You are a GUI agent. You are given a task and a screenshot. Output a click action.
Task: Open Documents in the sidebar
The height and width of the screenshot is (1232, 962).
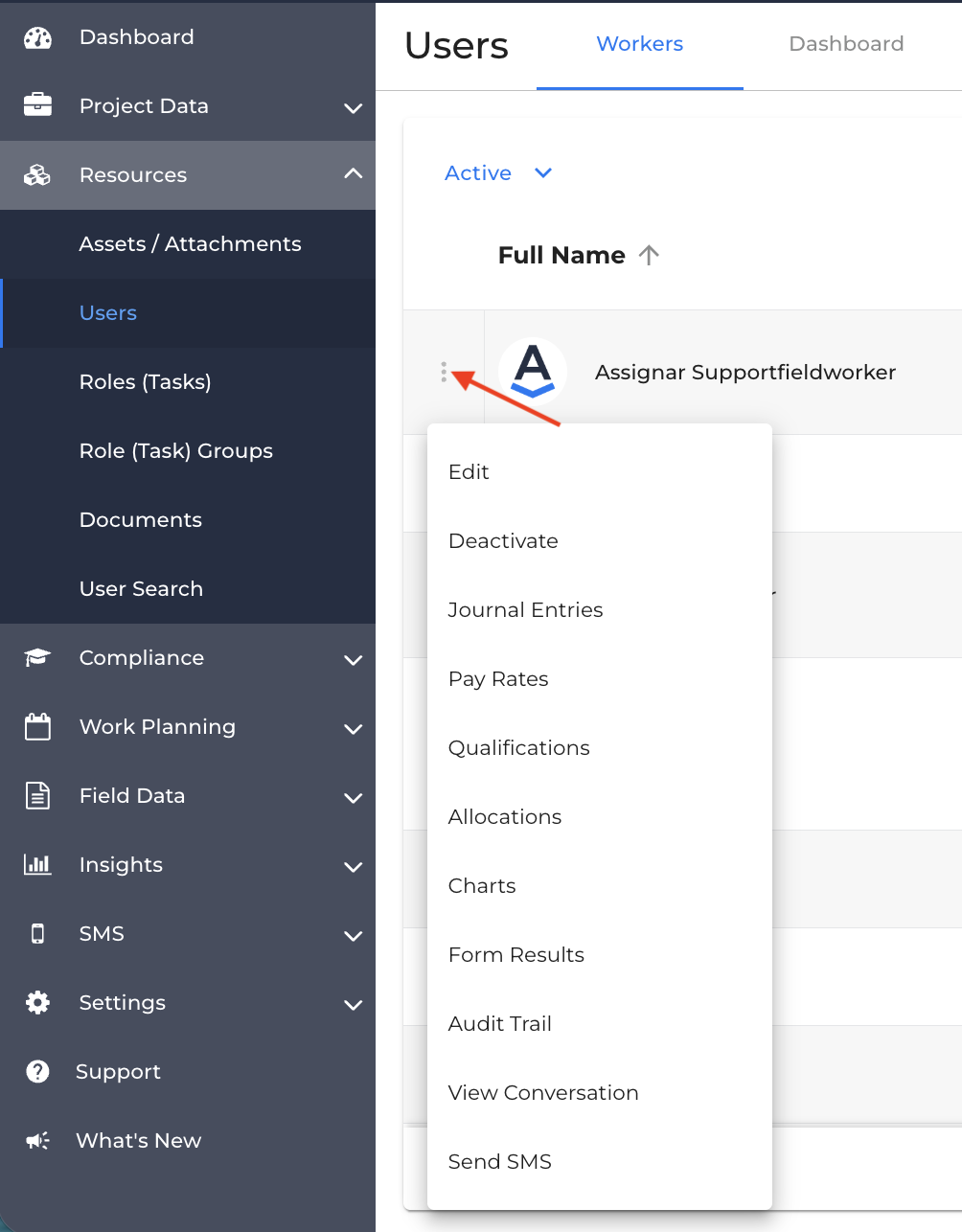coord(188,520)
